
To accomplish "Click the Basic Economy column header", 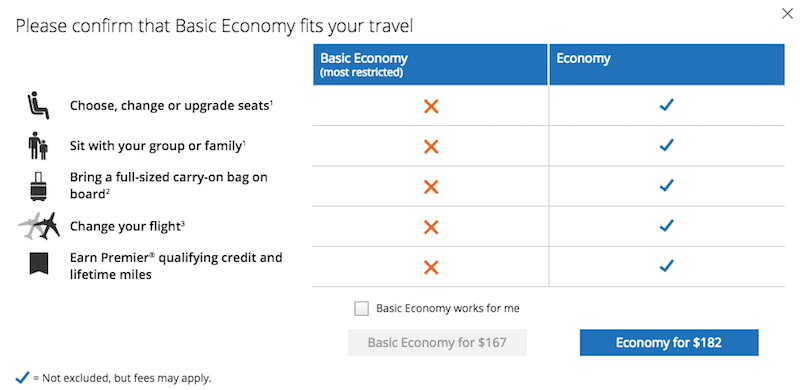I will pyautogui.click(x=430, y=64).
